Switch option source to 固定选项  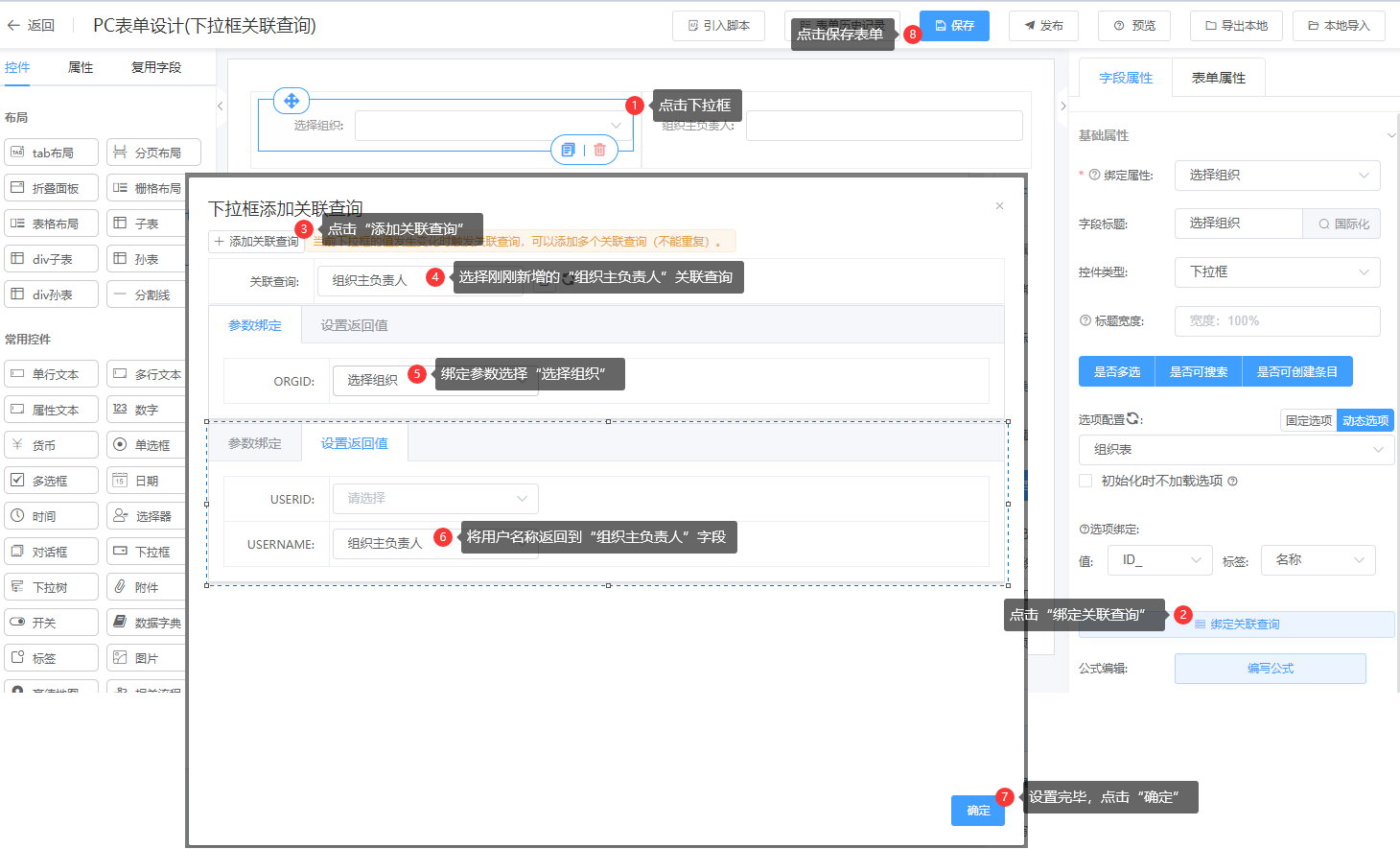[1309, 420]
